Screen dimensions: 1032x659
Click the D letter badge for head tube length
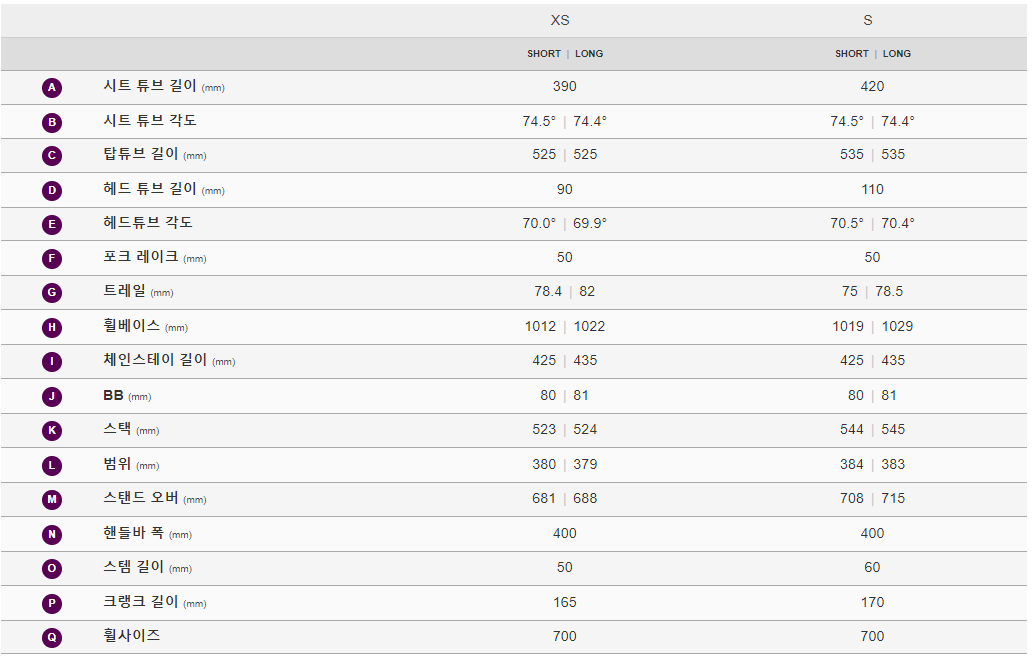point(52,191)
